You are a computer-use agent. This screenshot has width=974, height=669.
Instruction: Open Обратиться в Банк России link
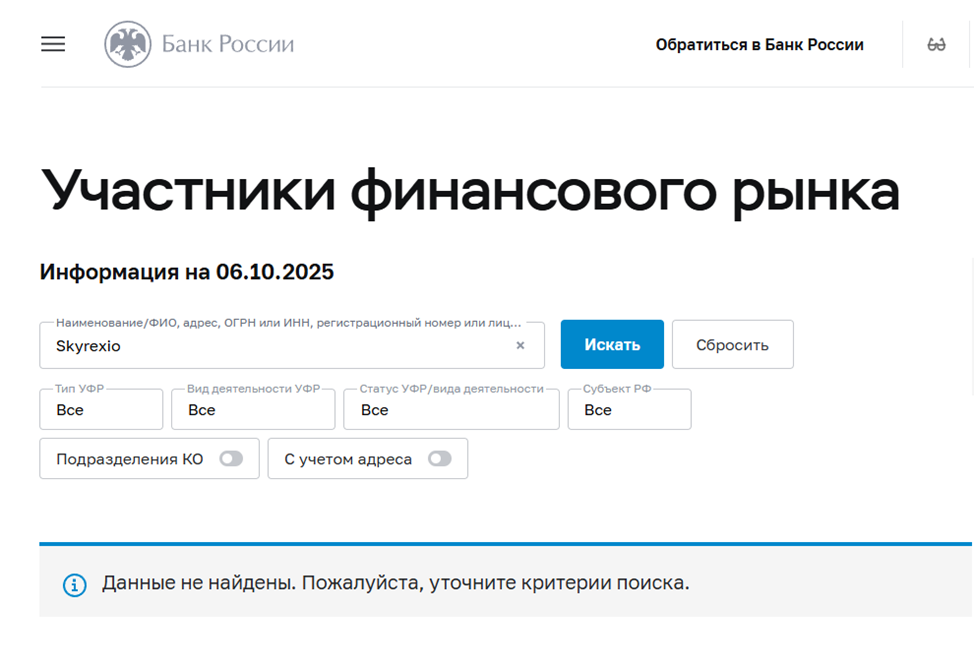(x=759, y=45)
